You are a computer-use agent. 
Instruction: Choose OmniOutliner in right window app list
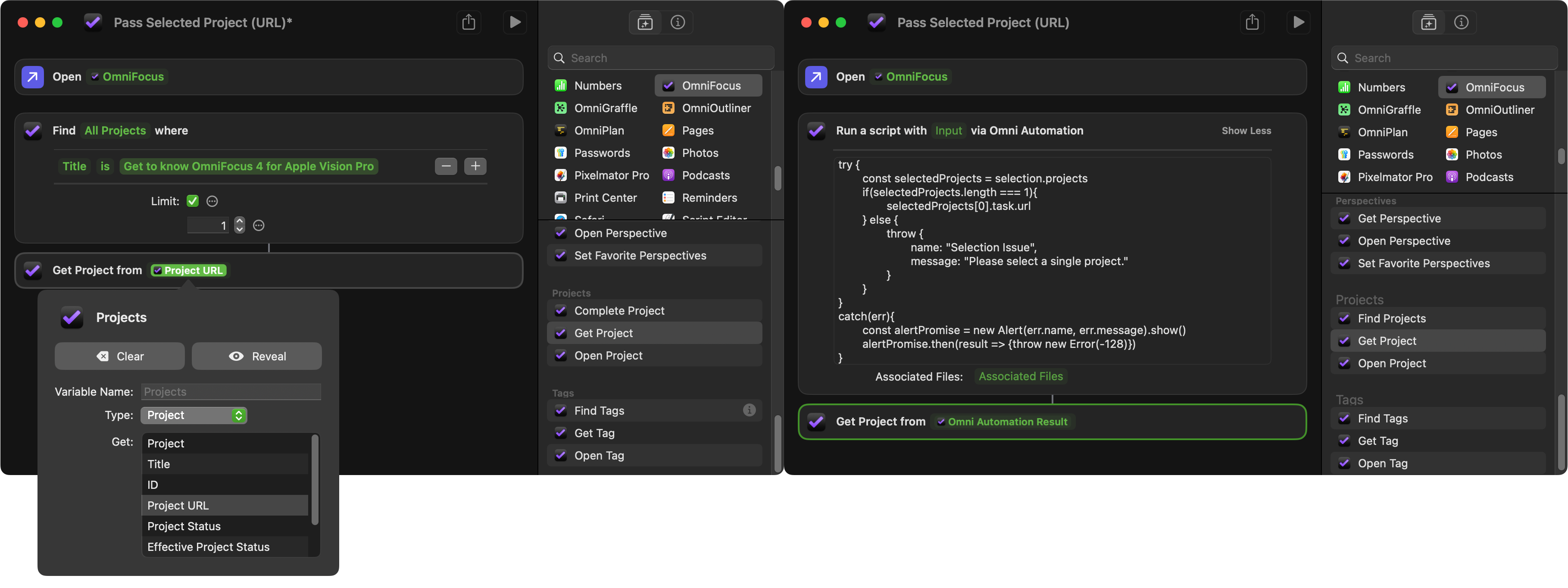click(x=1491, y=110)
